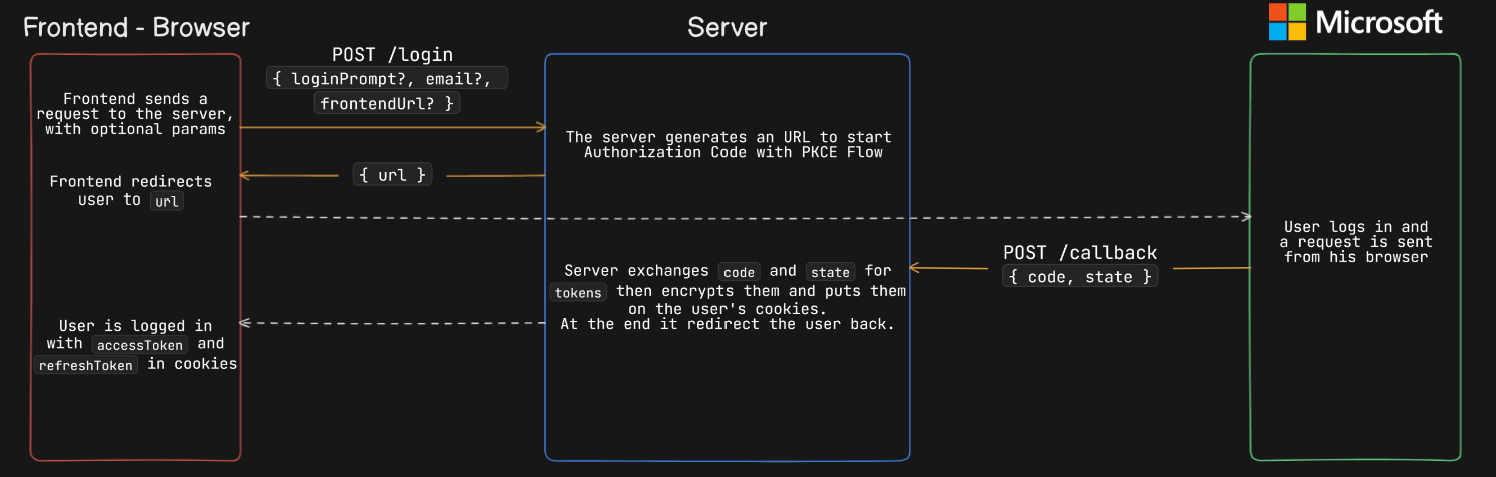Click the '{ url }' response label
Screen dimensions: 1496x477
click(x=392, y=175)
